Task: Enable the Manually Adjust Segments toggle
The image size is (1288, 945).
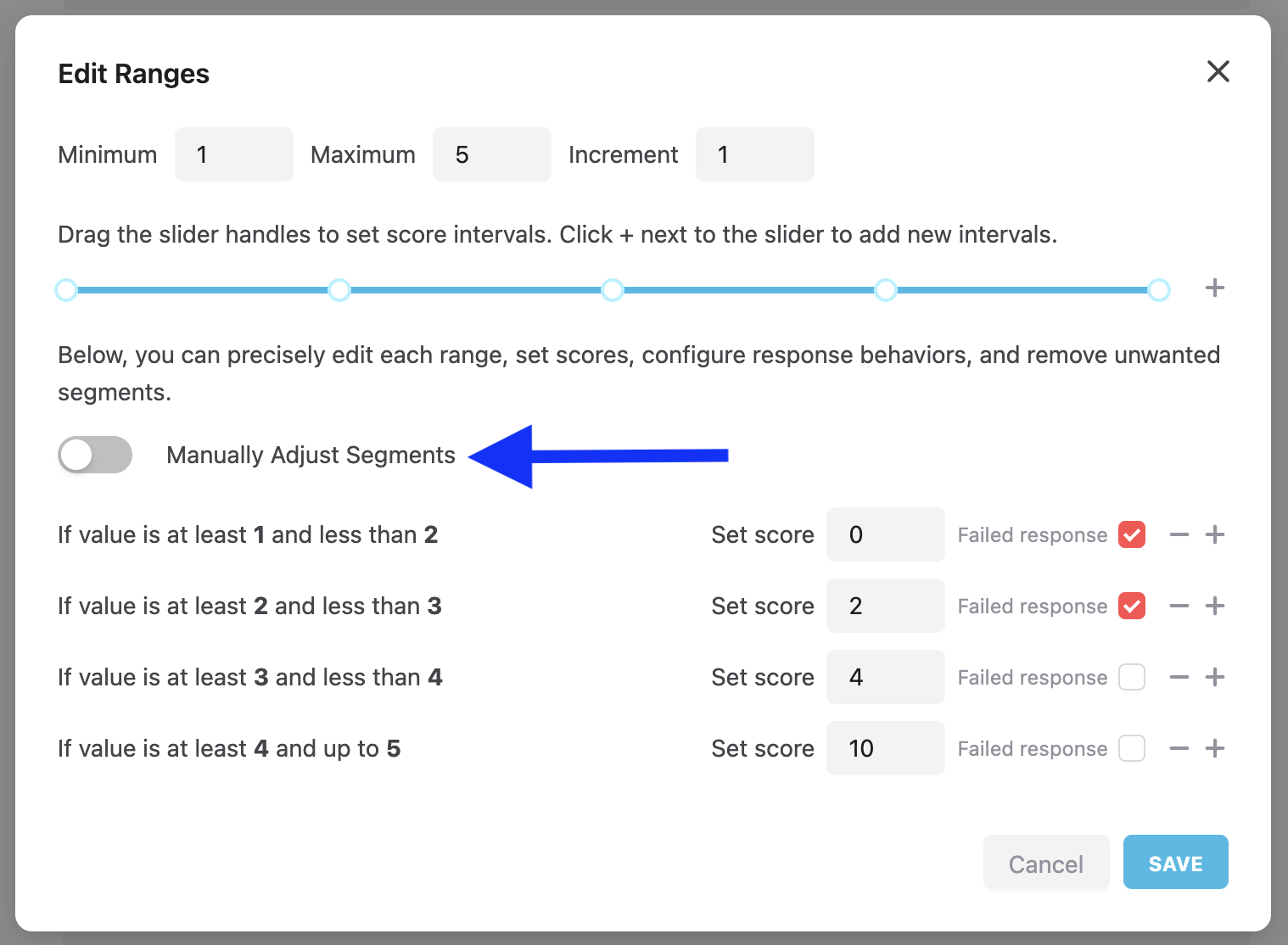Action: (95, 456)
